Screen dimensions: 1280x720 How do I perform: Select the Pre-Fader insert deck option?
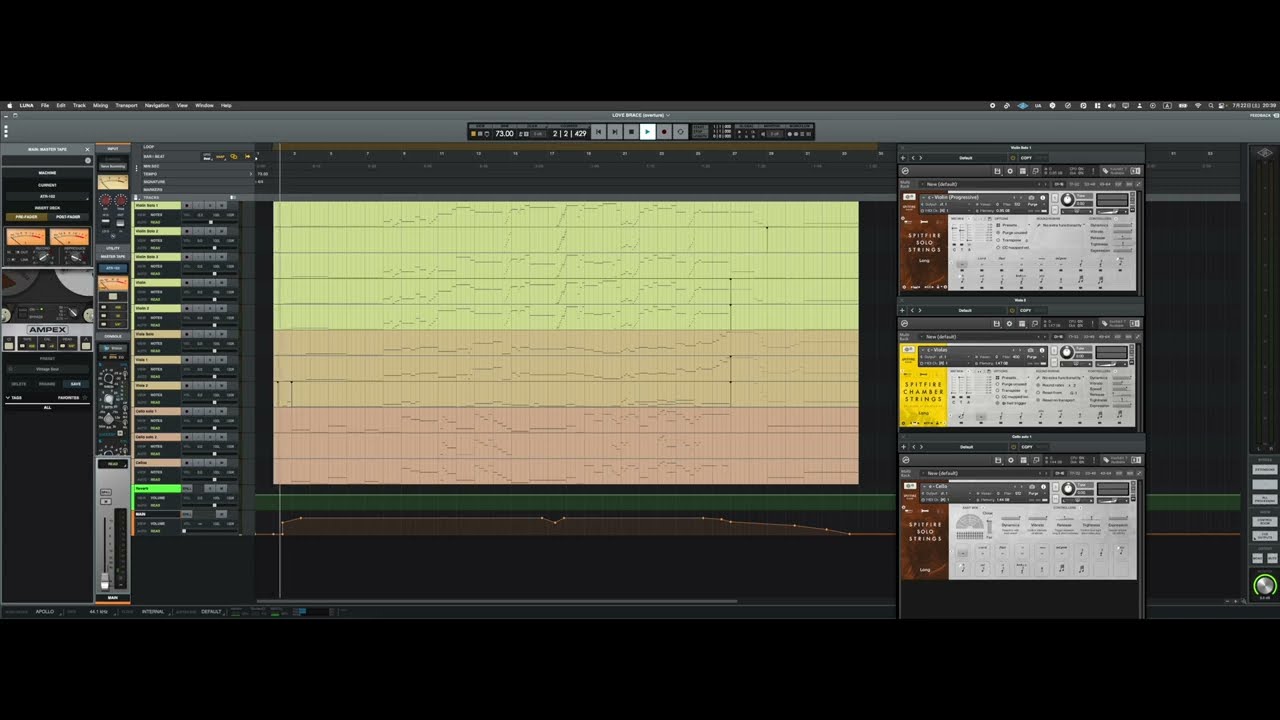point(24,216)
